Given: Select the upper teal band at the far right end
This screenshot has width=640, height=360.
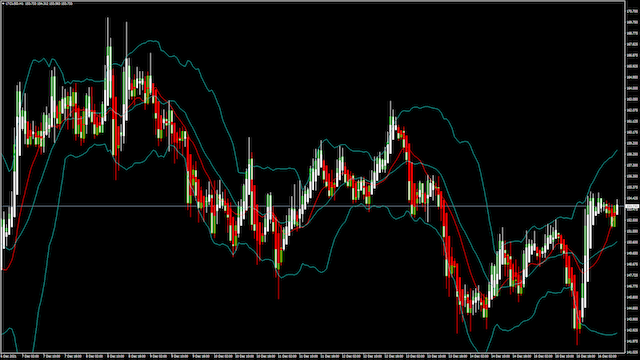Looking at the screenshot, I should (615, 152).
